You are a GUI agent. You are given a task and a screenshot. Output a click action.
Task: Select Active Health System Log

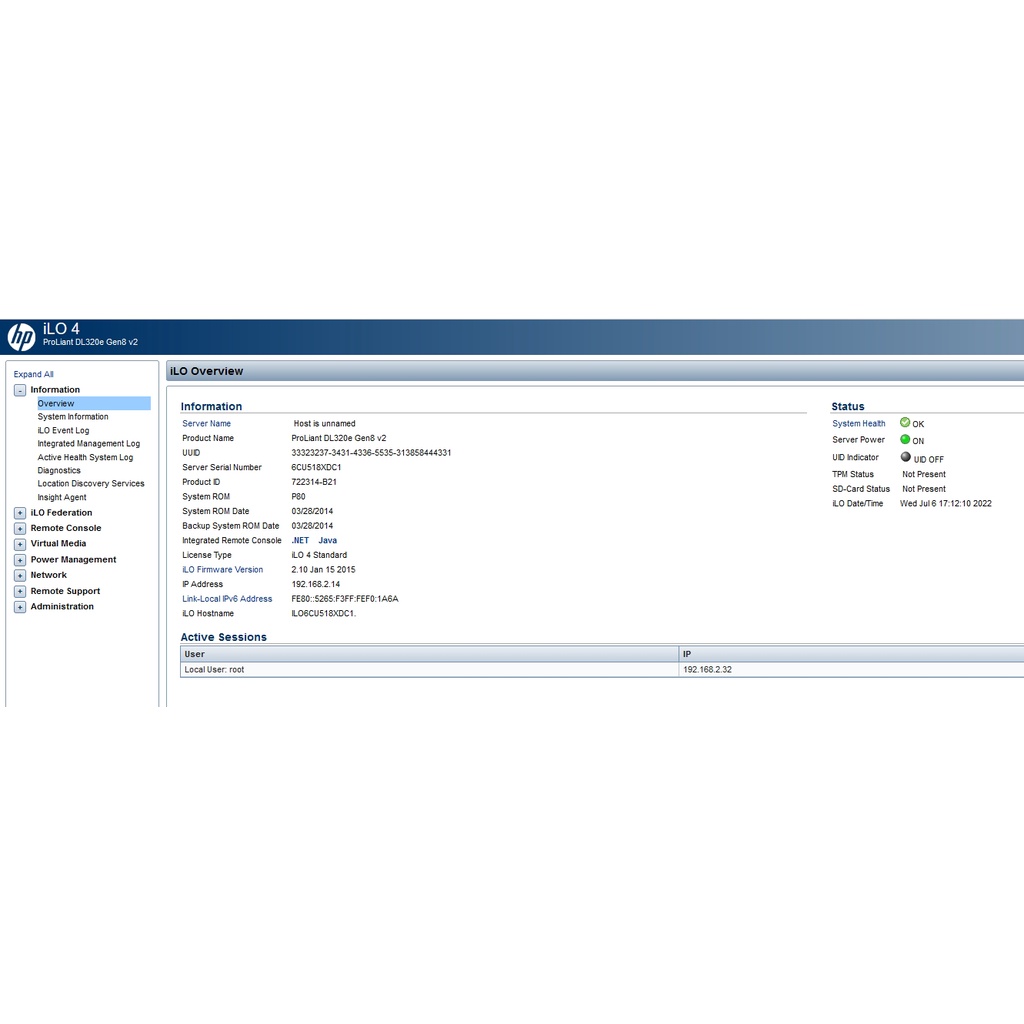pyautogui.click(x=85, y=457)
